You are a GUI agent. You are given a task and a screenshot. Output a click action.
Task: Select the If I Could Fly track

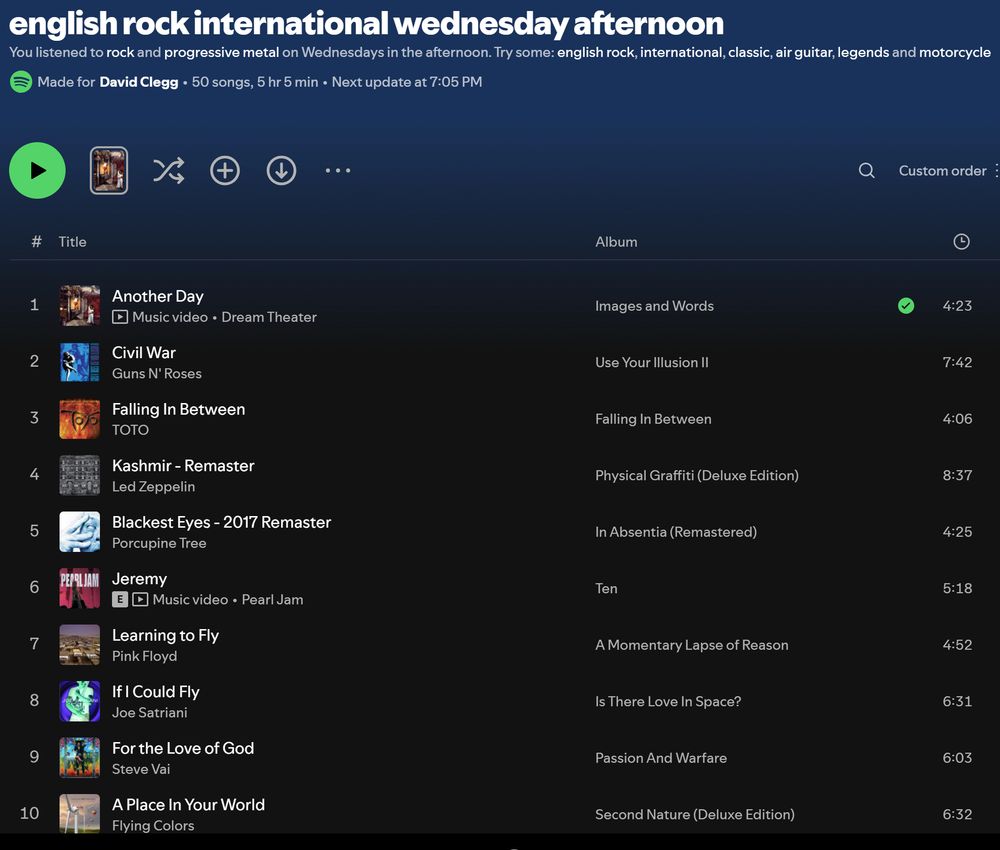156,692
